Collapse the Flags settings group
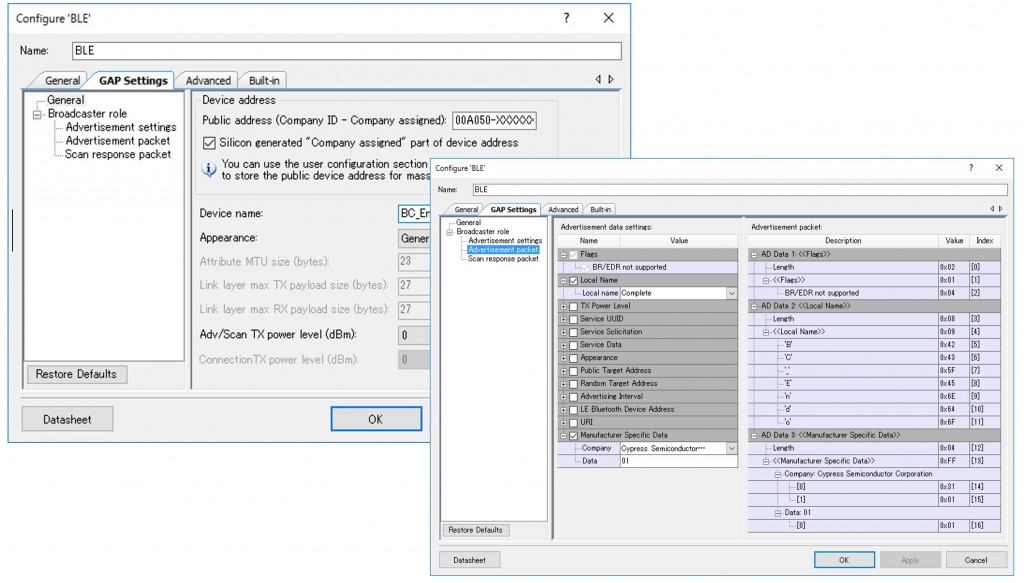Viewport: 1024px width, 583px height. click(564, 255)
